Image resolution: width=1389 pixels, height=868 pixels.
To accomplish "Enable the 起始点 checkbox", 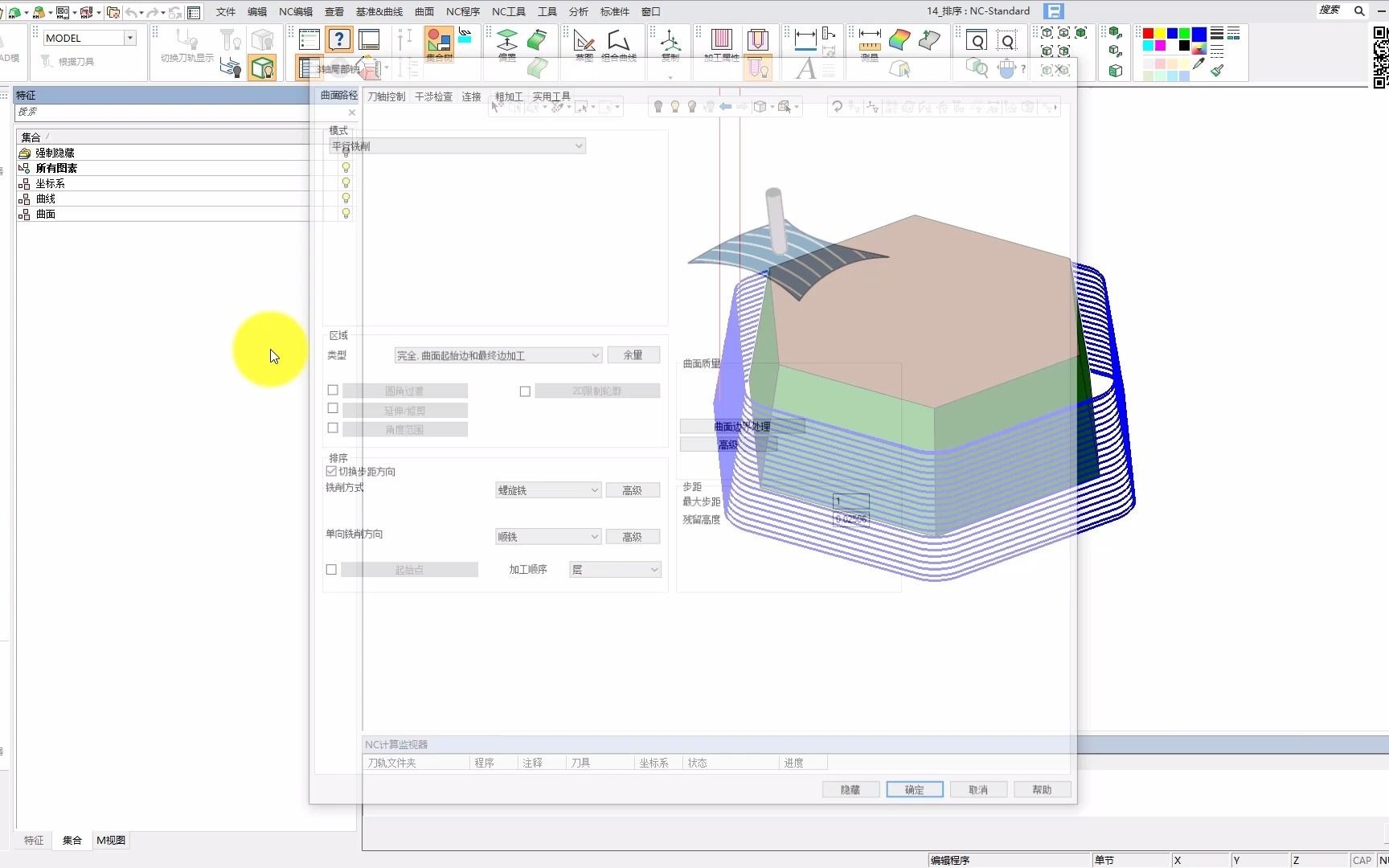I will tap(331, 570).
